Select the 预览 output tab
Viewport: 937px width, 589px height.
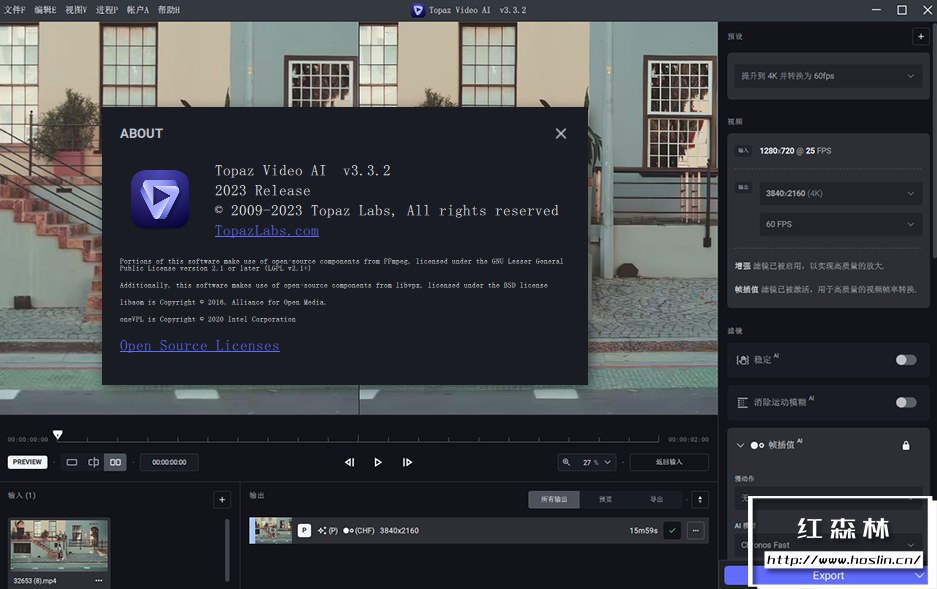tap(605, 499)
